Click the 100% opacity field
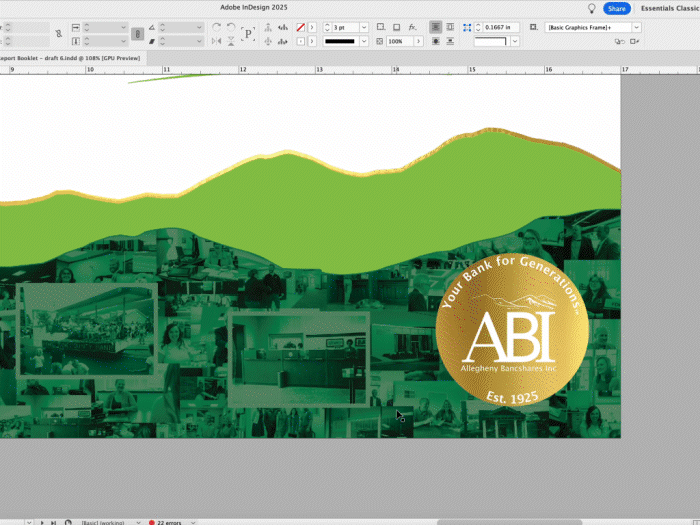 pyautogui.click(x=400, y=42)
